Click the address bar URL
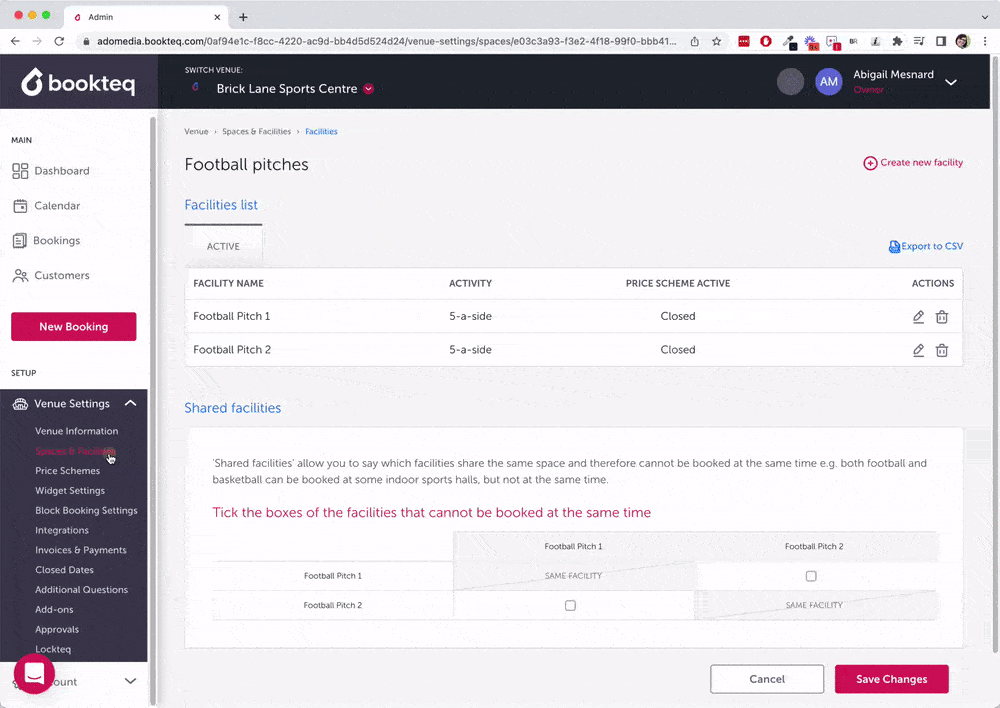This screenshot has width=1000, height=708. coord(386,41)
